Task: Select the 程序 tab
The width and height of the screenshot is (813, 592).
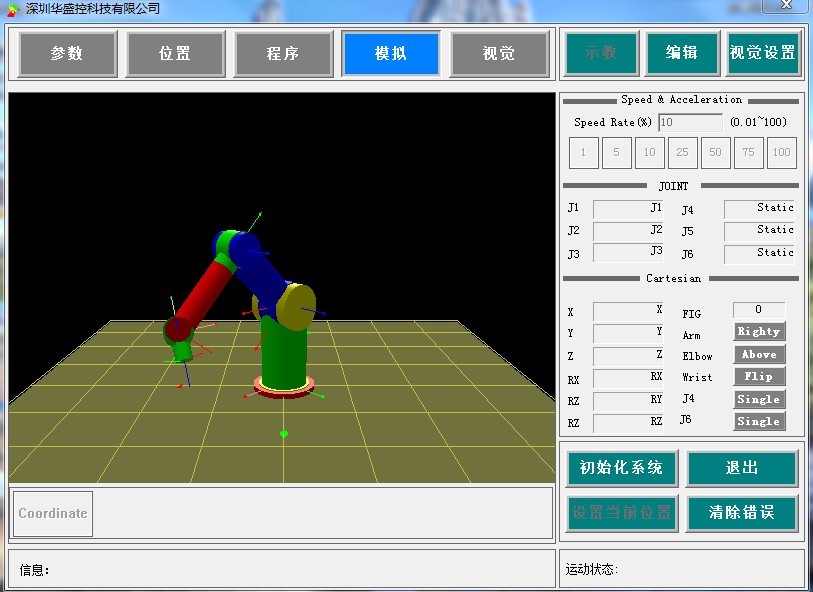Action: click(283, 54)
